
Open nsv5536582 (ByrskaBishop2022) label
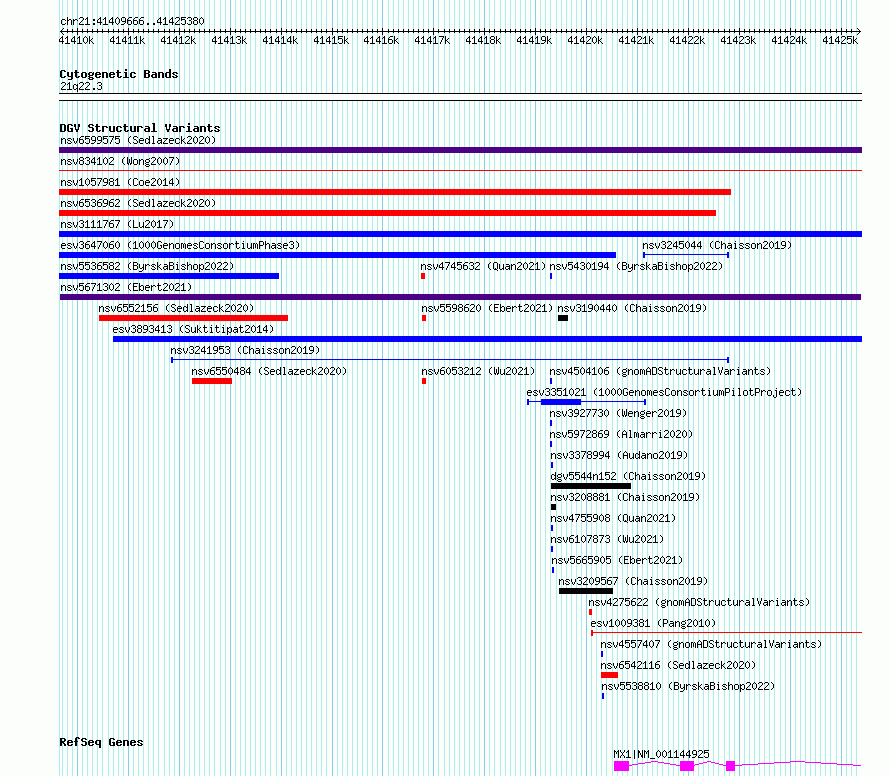147,266
